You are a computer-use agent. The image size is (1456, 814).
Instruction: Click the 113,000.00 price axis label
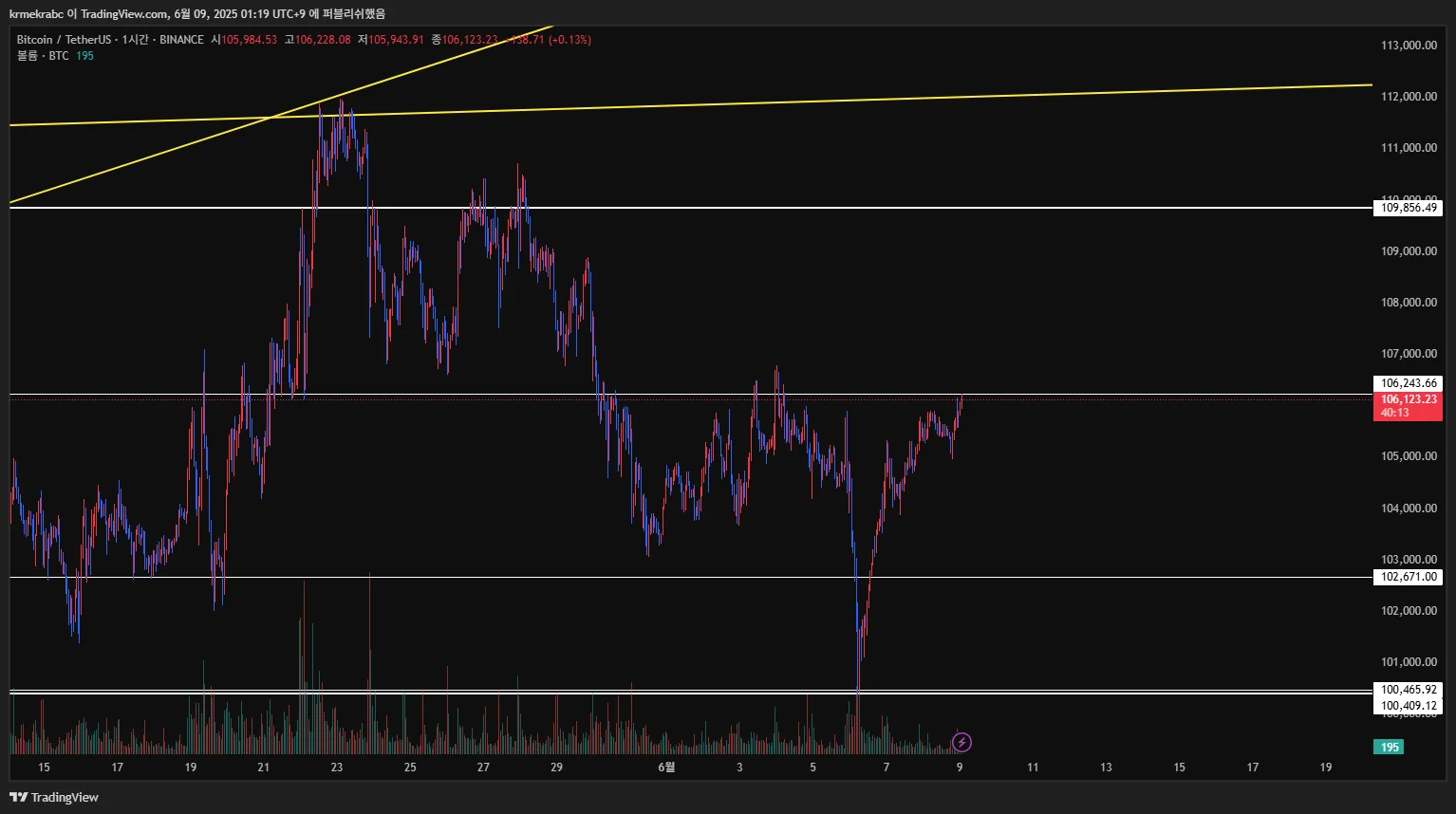(1408, 46)
